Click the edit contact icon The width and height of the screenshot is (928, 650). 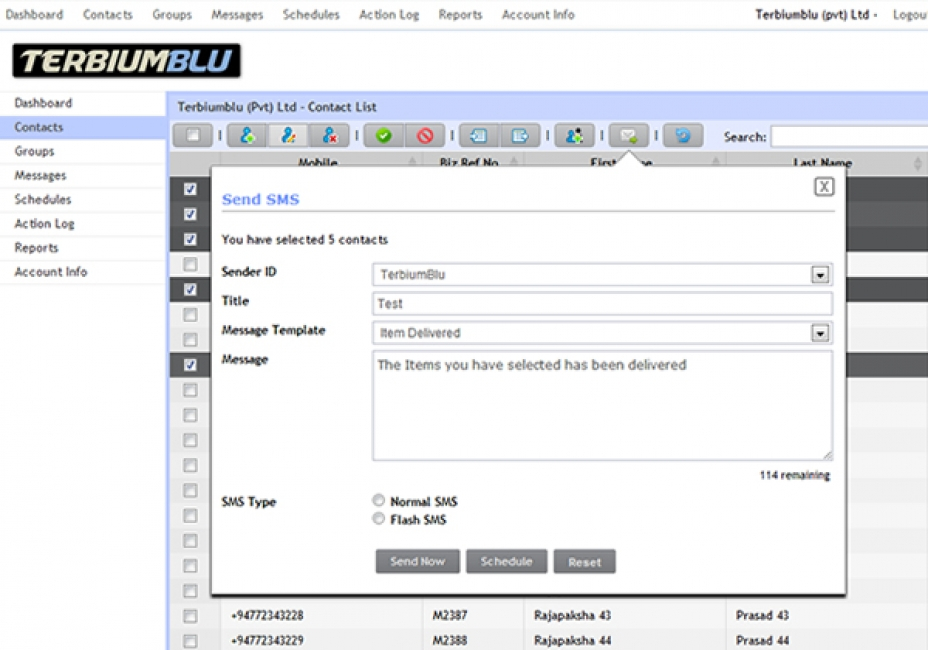[288, 136]
